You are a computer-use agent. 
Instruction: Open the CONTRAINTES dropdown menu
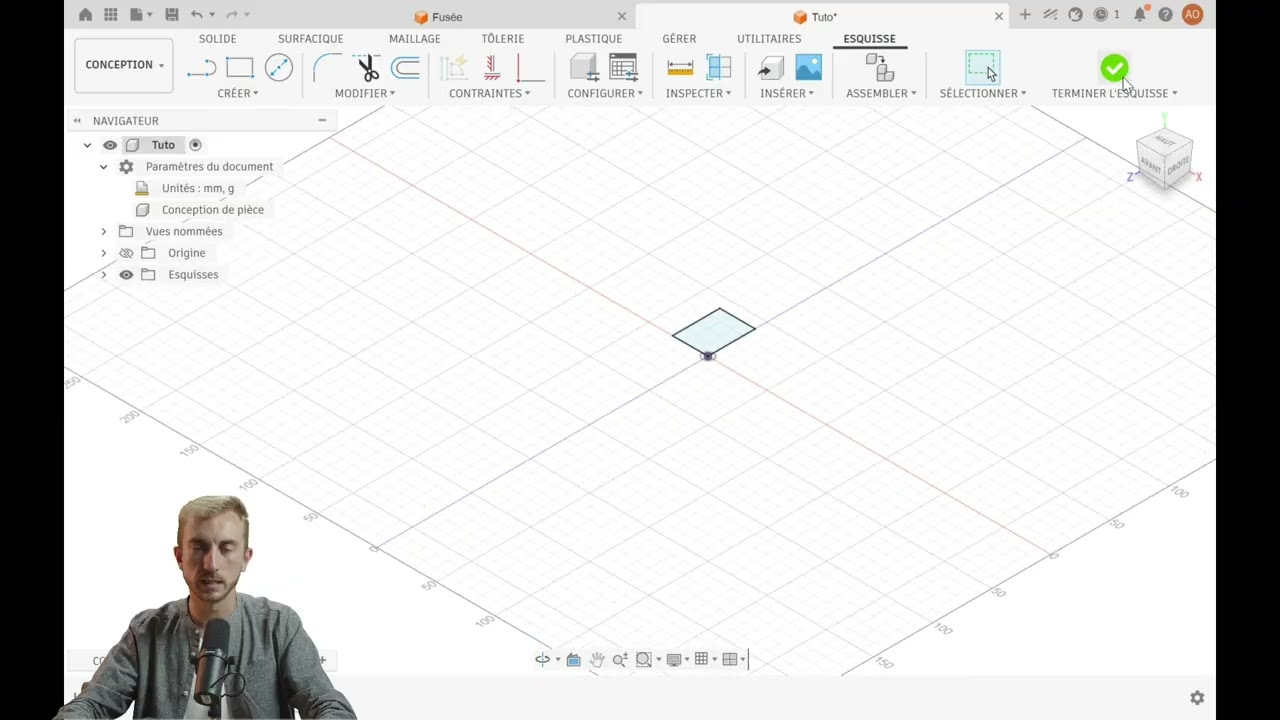[489, 93]
